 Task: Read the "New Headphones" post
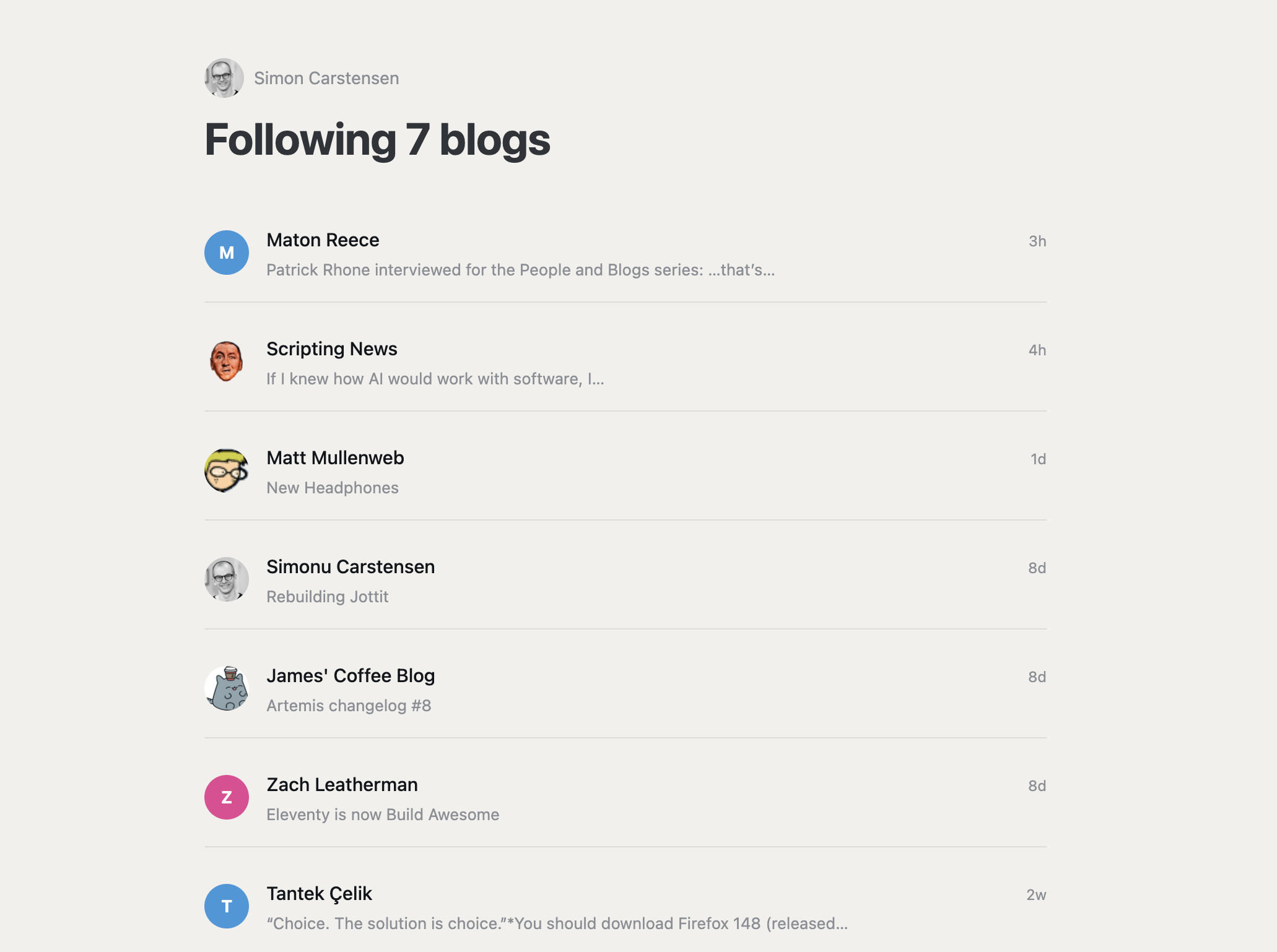tap(333, 488)
